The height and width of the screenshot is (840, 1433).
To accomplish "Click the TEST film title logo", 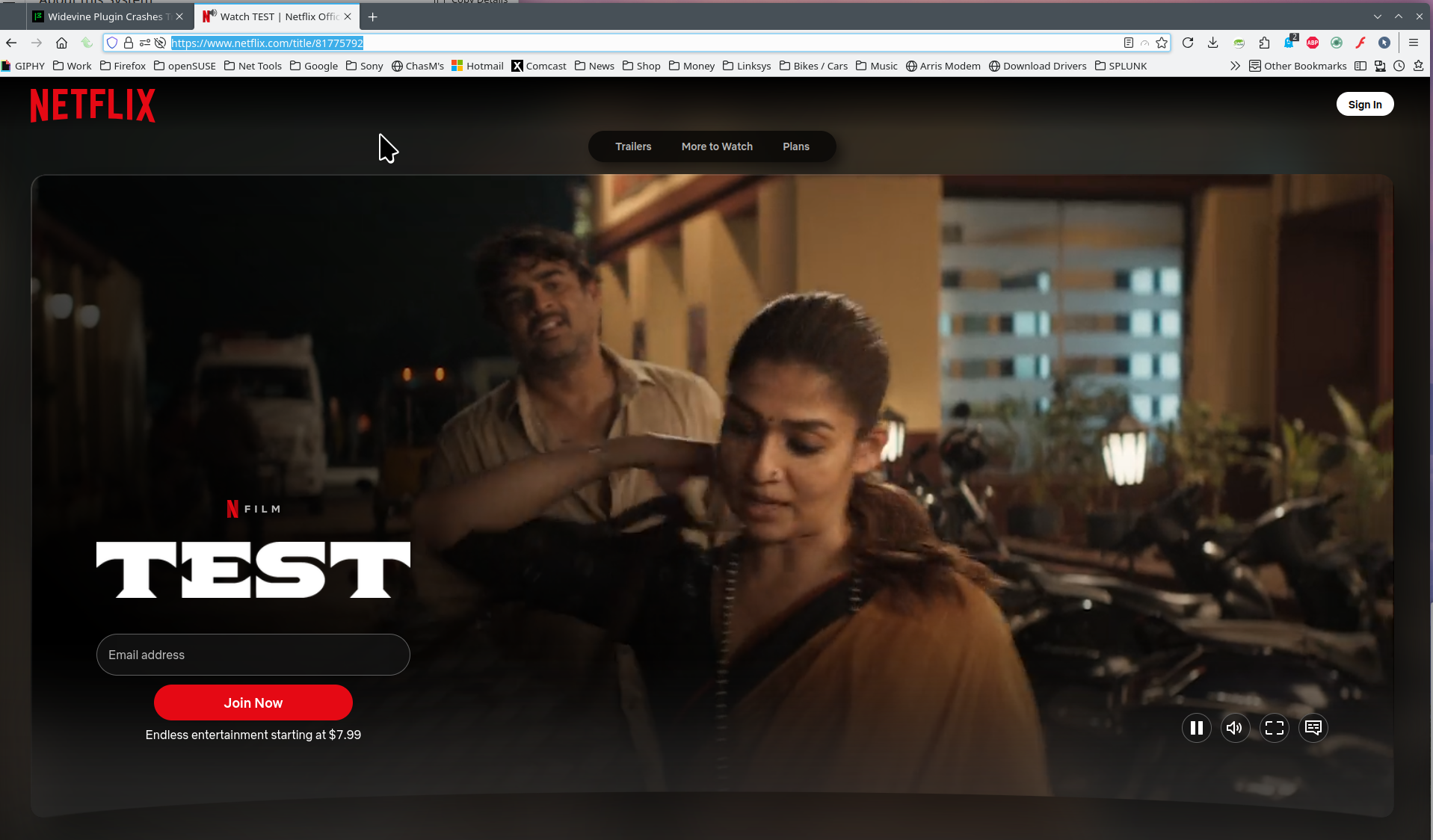I will tap(253, 569).
